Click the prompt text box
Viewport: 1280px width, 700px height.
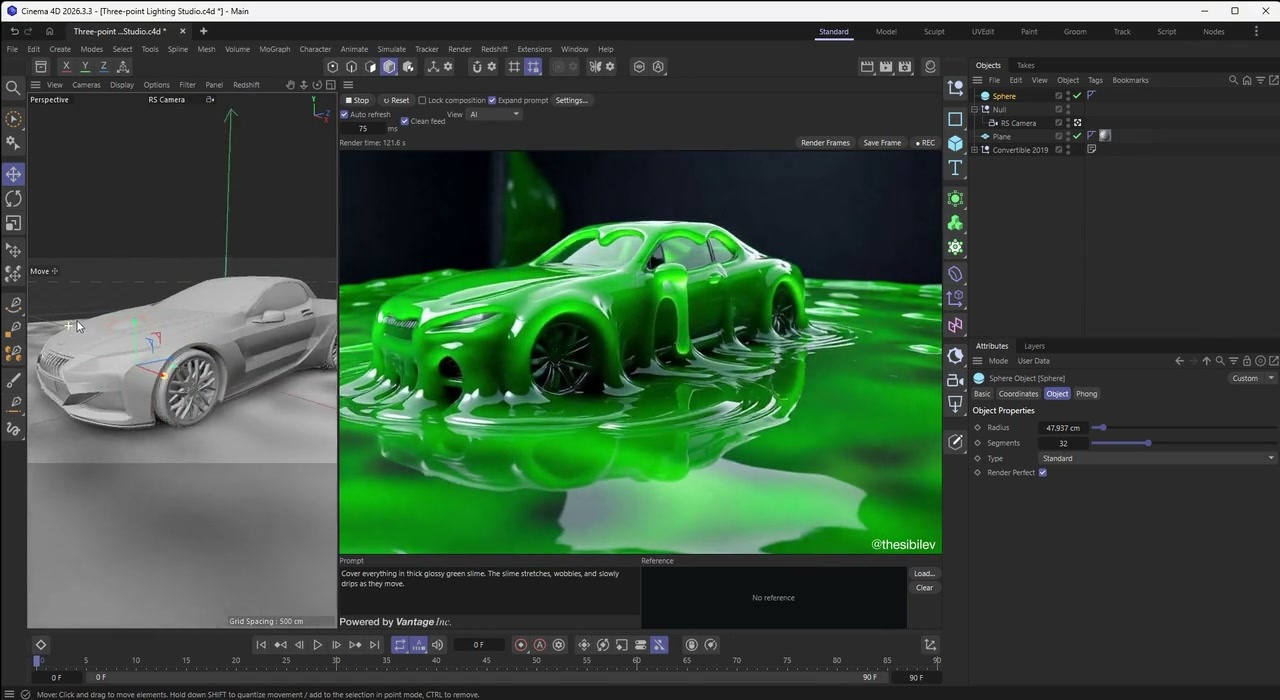[489, 591]
